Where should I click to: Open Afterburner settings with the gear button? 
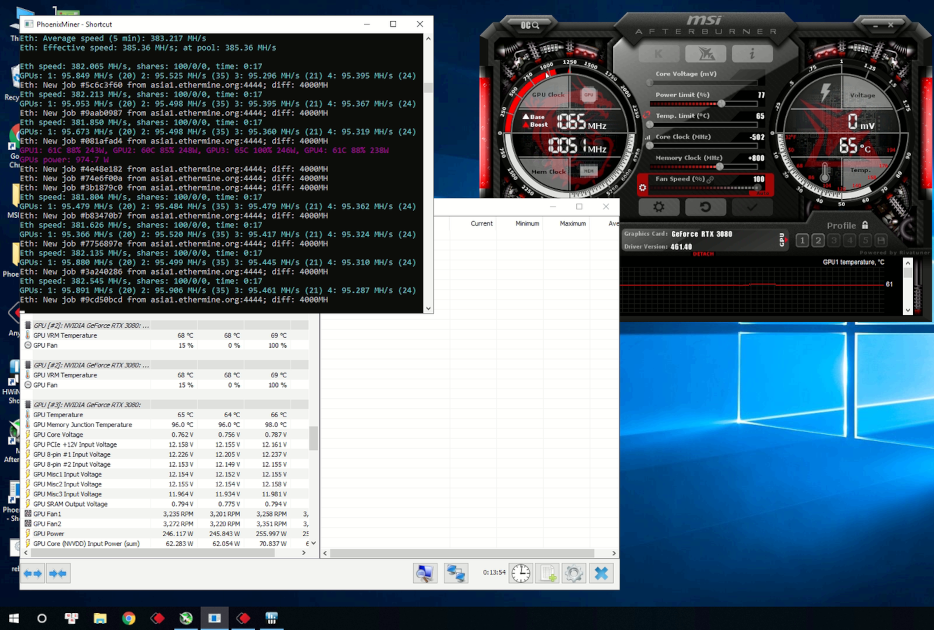[x=658, y=207]
